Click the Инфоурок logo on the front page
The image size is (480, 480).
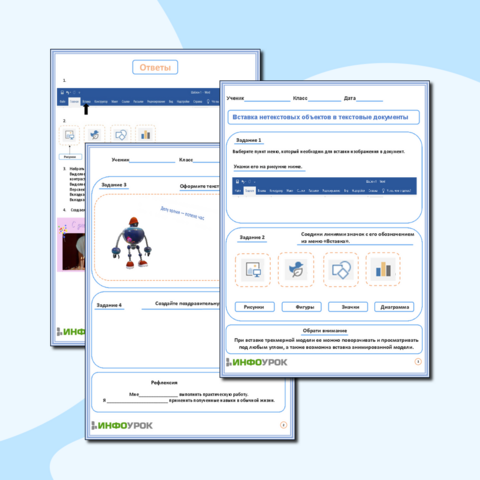pos(257,362)
